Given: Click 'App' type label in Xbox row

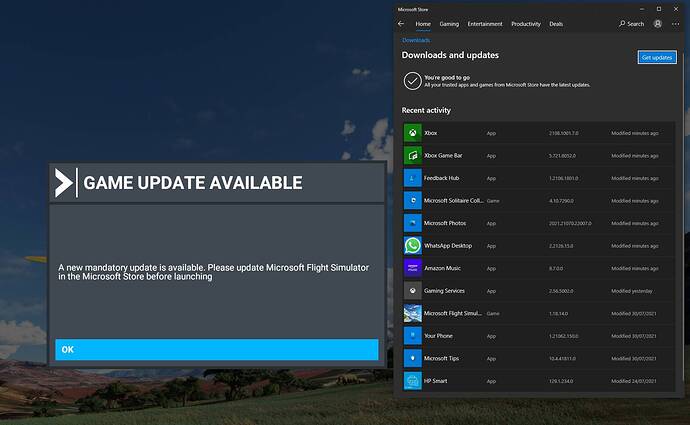Looking at the screenshot, I should click(491, 133).
